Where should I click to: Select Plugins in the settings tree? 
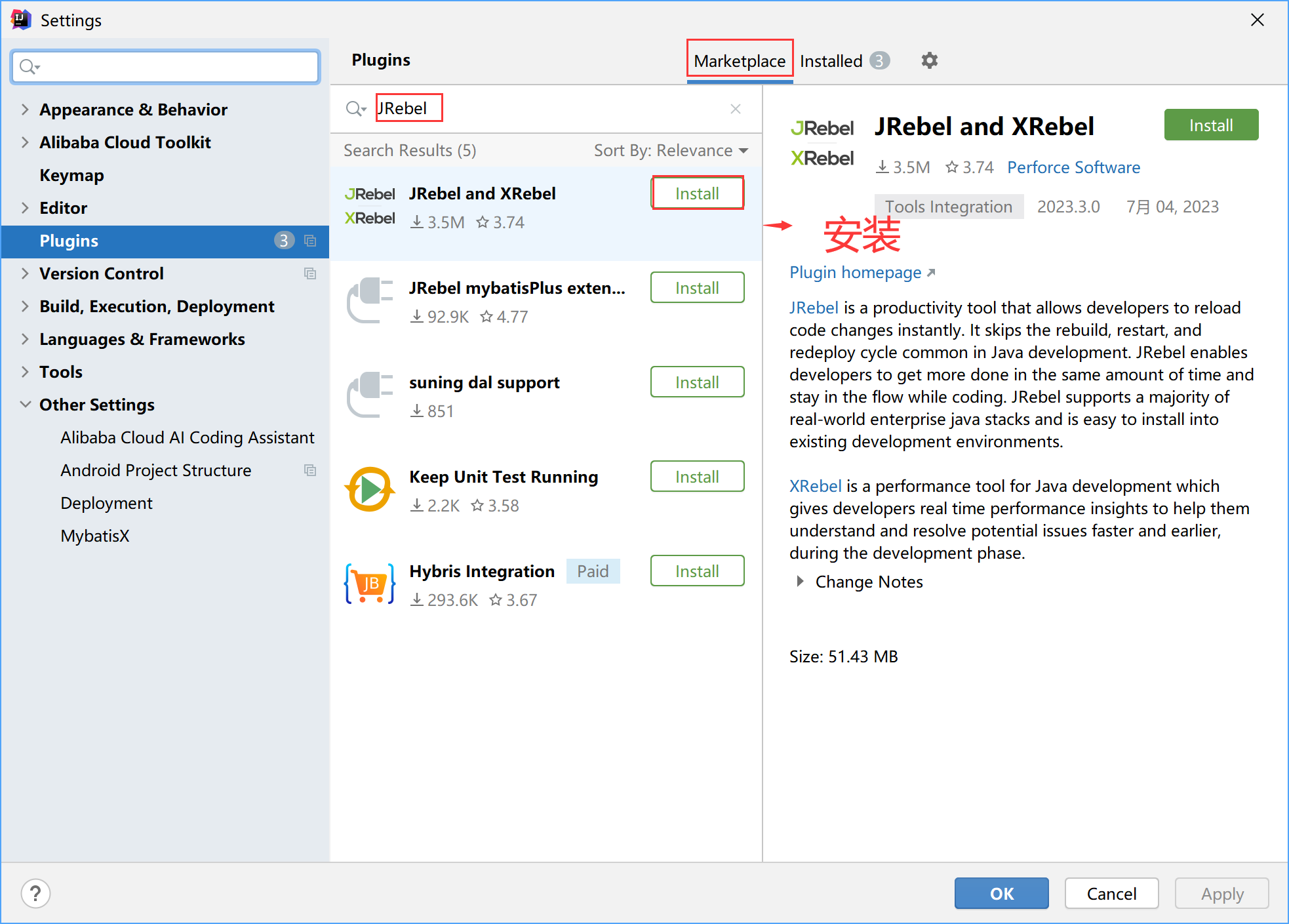[165, 241]
